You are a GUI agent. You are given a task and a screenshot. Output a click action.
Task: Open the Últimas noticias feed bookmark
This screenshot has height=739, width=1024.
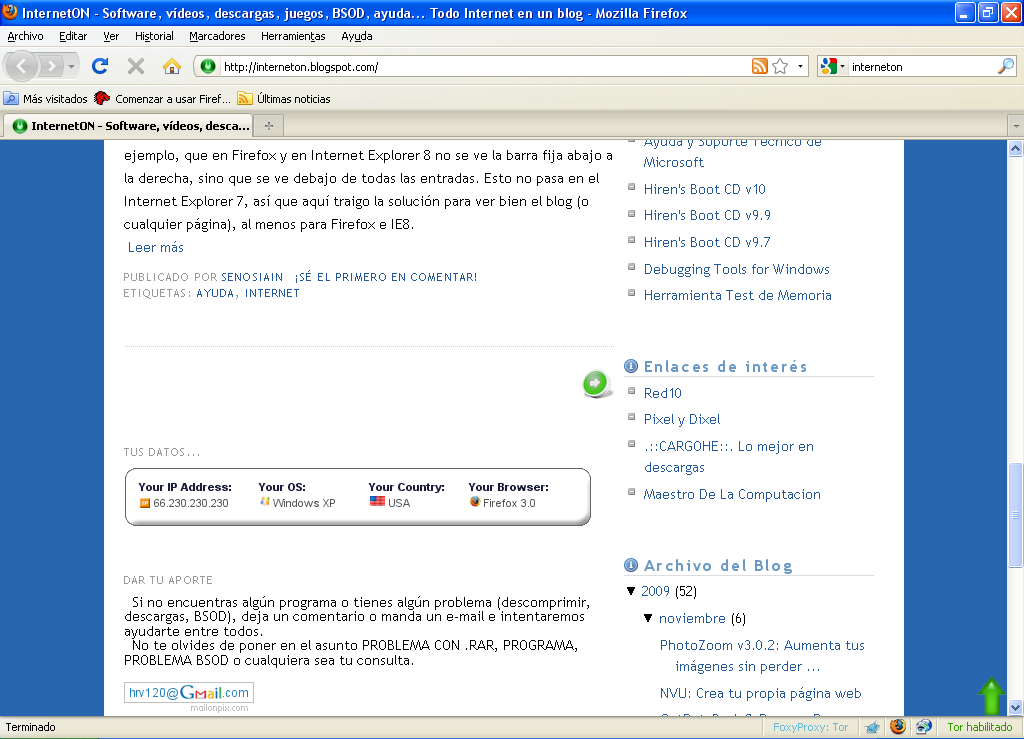point(284,99)
